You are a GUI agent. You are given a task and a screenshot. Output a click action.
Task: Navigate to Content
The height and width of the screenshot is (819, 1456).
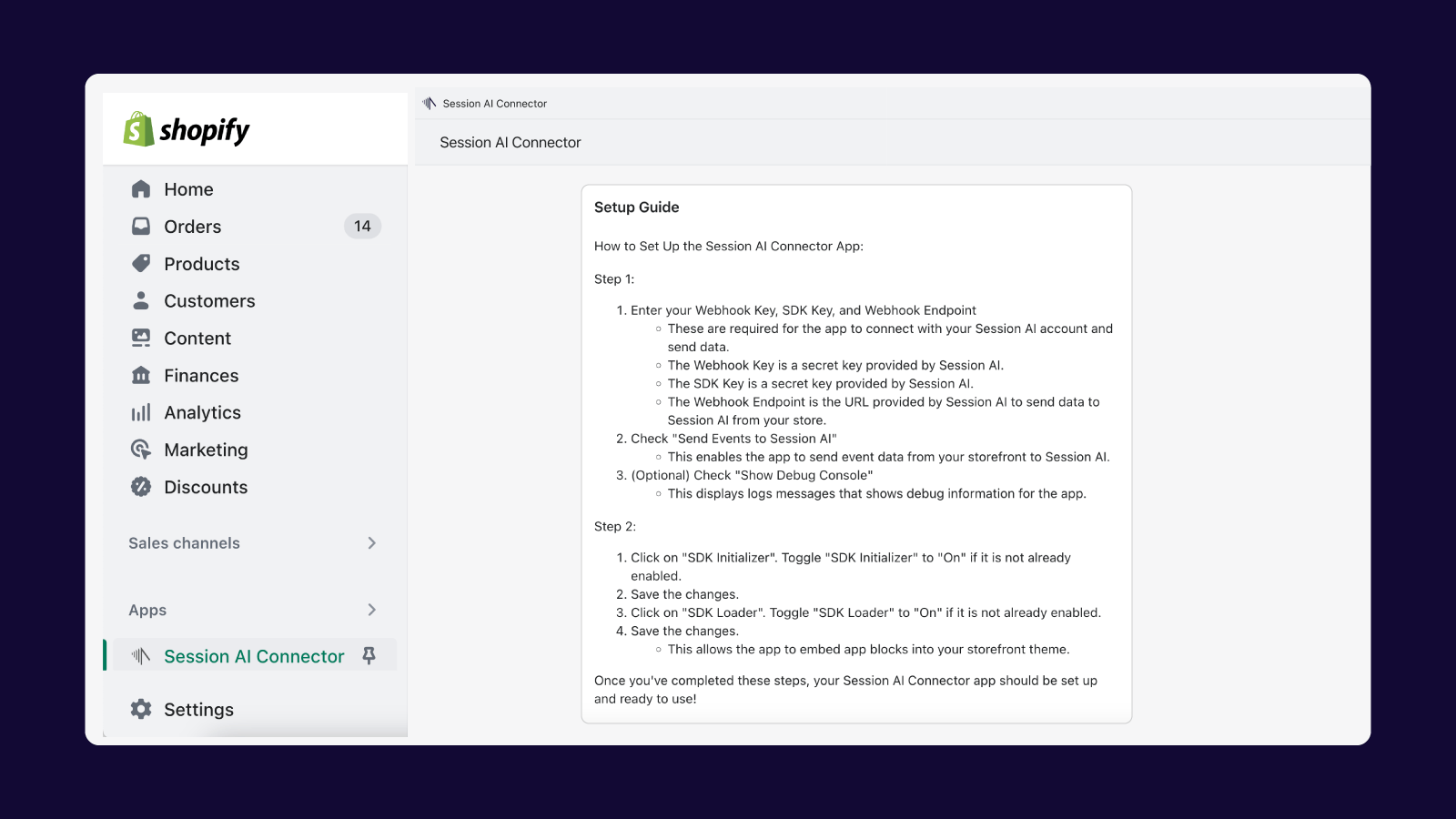(197, 339)
